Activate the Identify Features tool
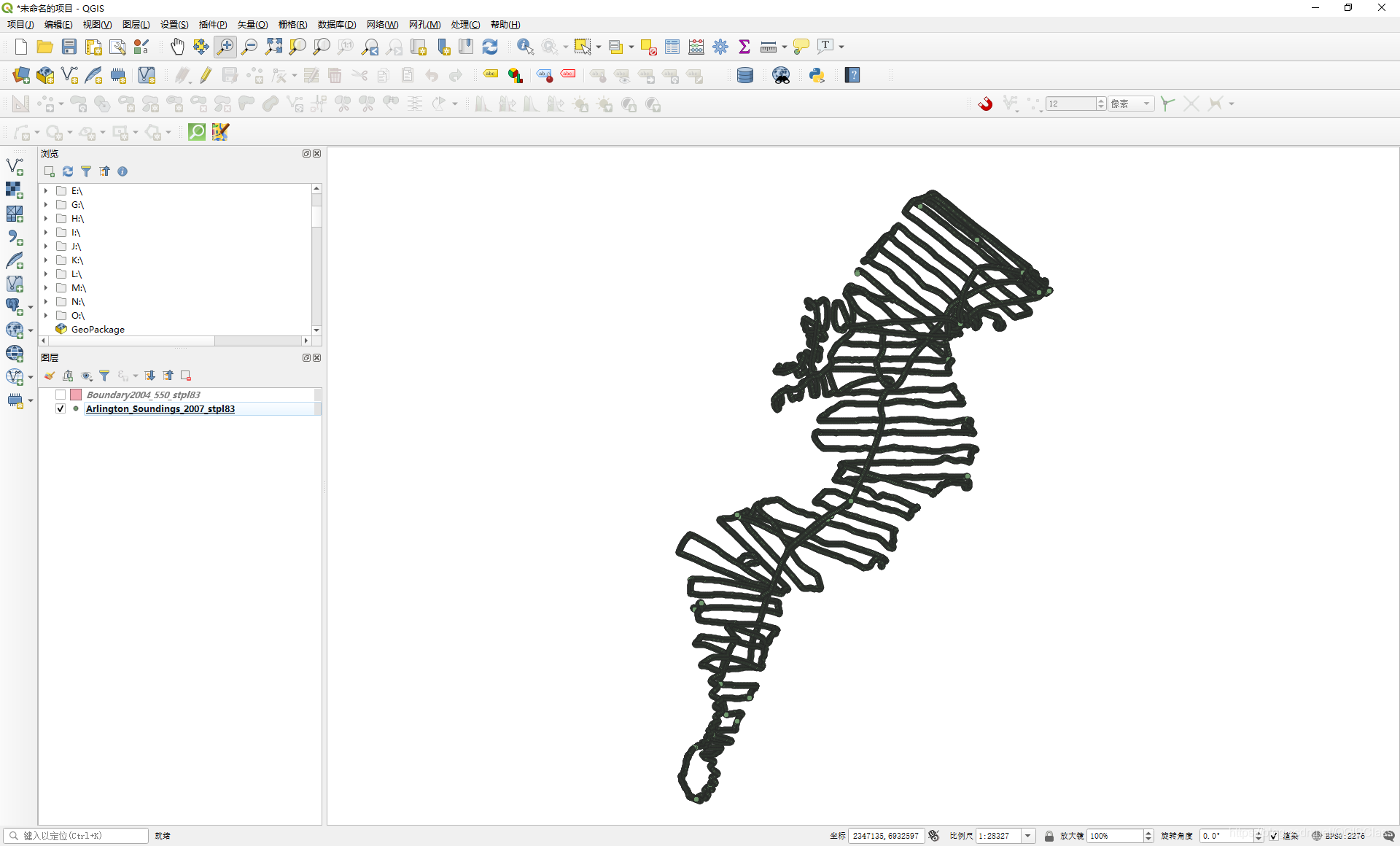 point(525,47)
